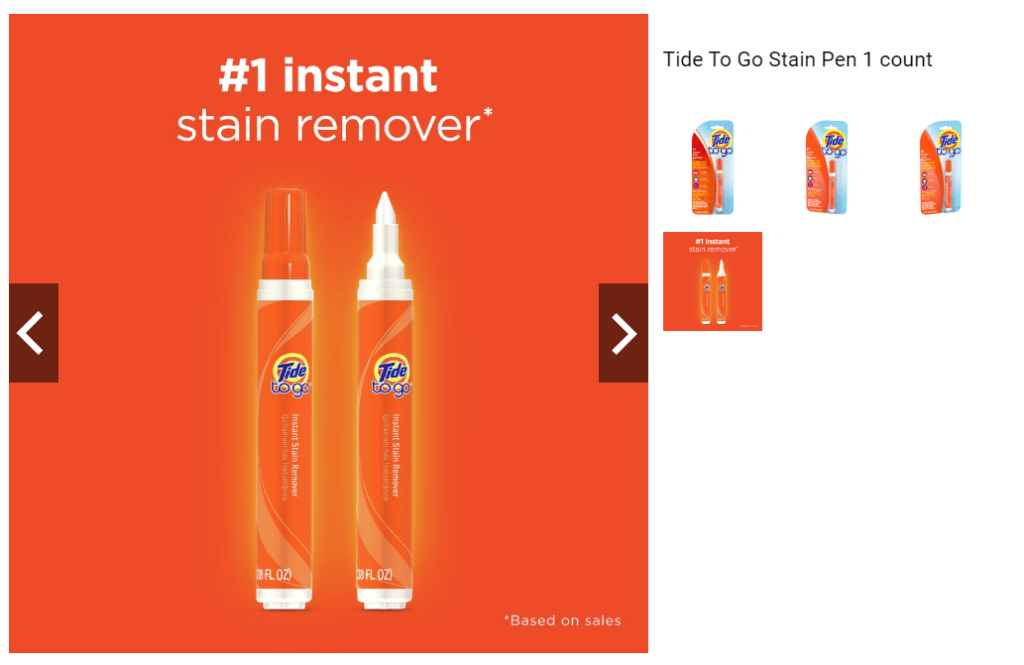
Task: Click 'Instant Stain Remover' text on capped pen
Action: [x=295, y=455]
